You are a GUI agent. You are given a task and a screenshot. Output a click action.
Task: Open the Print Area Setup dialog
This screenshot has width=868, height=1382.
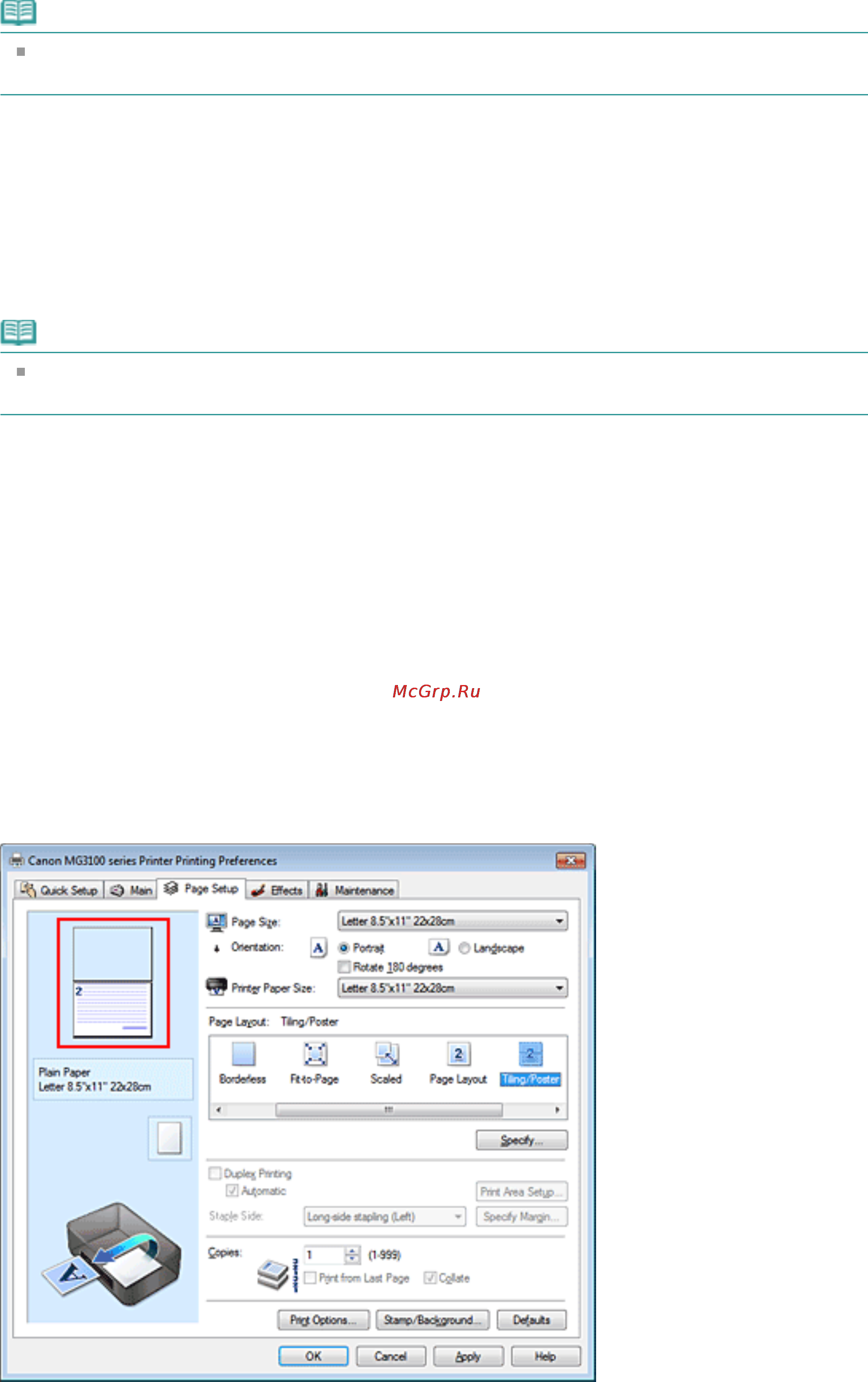pos(522,1192)
